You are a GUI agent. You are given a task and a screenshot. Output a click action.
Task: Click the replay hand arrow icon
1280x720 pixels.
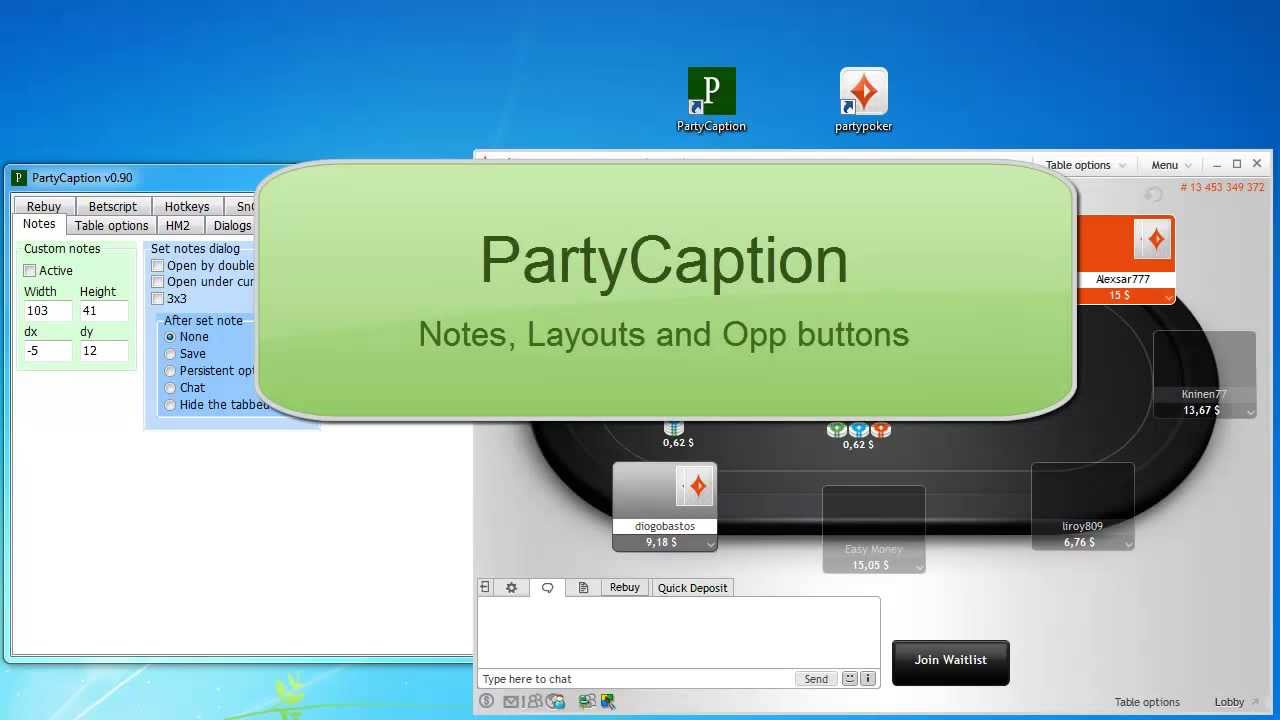point(1153,194)
